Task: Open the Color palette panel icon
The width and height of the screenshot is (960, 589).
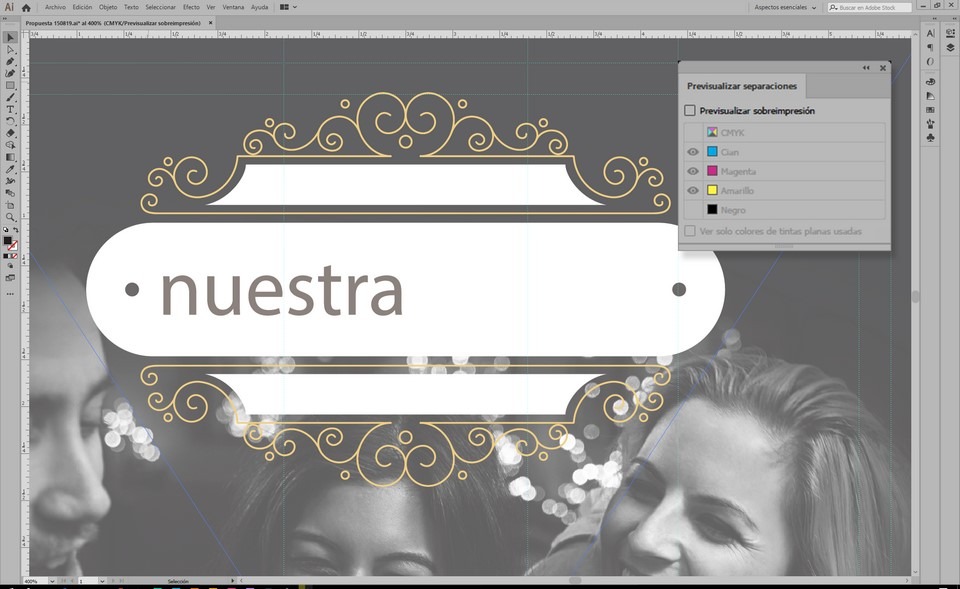Action: (x=931, y=81)
